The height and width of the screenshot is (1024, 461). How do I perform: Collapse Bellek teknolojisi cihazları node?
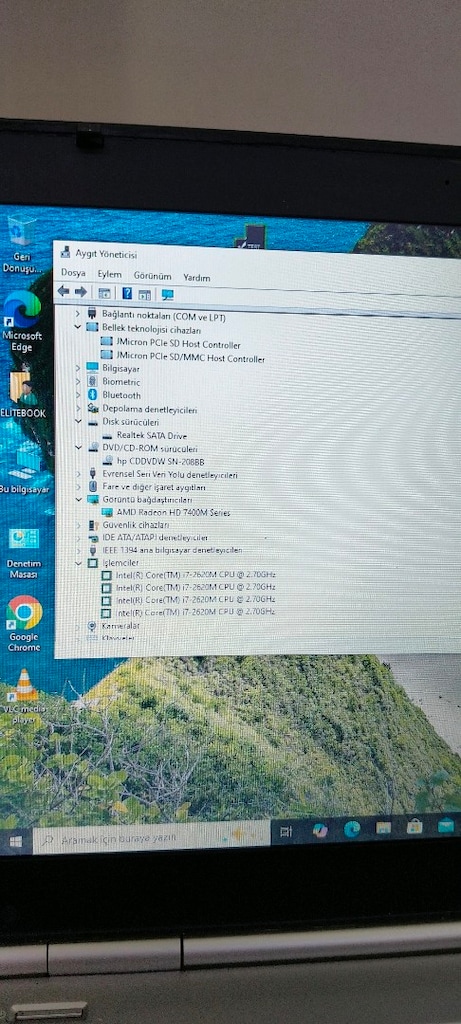[x=78, y=327]
